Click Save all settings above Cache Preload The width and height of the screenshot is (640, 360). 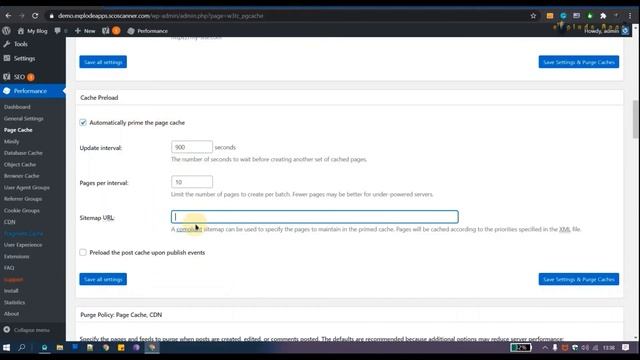coord(103,62)
